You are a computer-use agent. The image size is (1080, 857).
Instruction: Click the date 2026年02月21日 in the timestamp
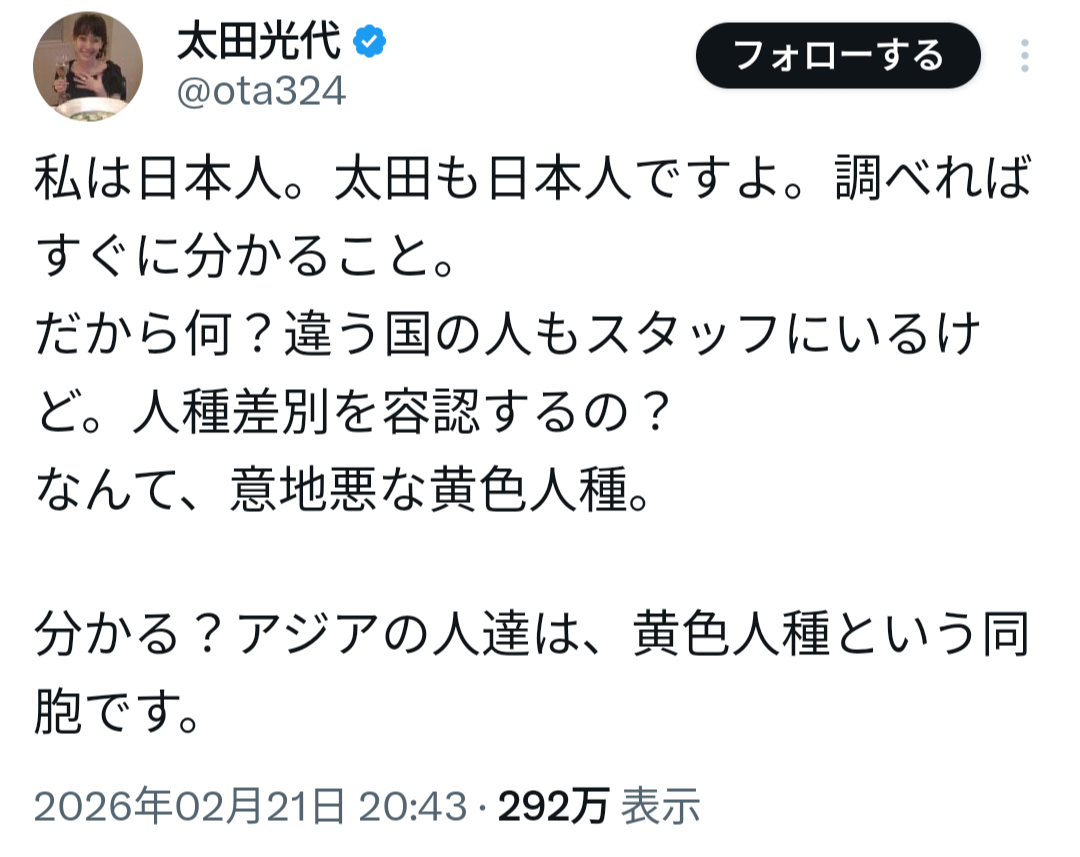pyautogui.click(x=190, y=806)
